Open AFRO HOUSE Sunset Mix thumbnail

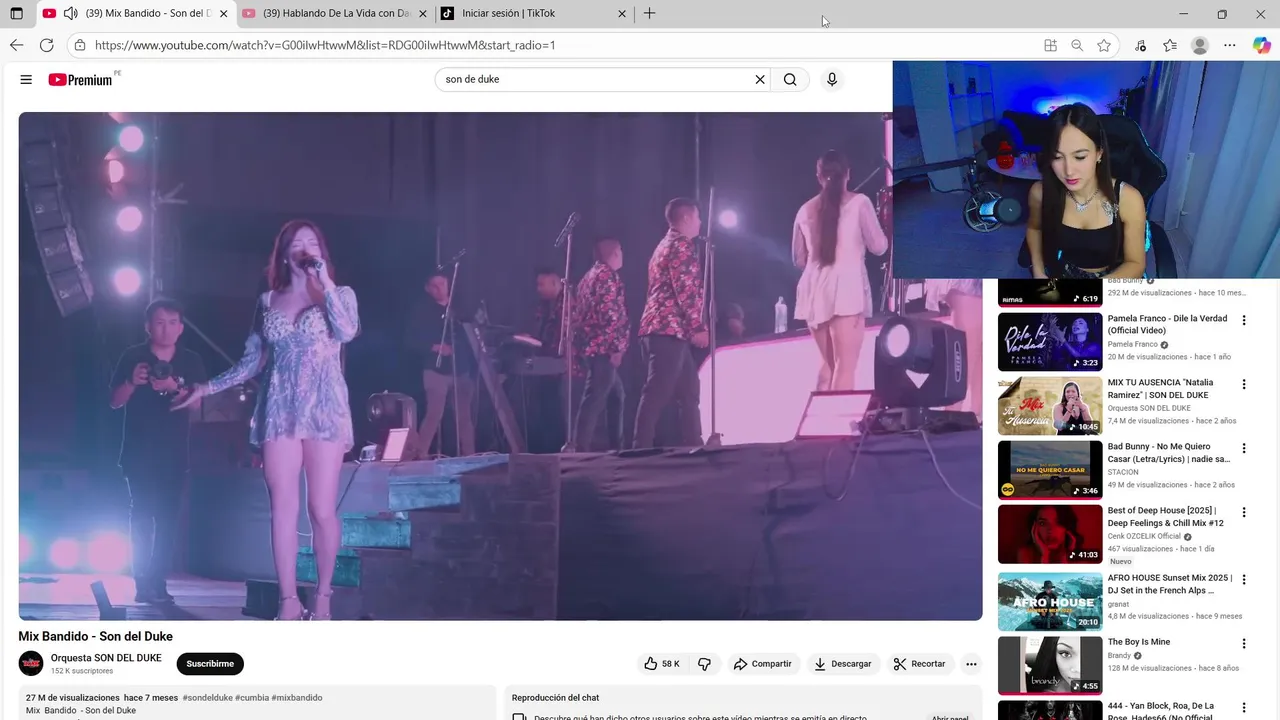[1050, 601]
